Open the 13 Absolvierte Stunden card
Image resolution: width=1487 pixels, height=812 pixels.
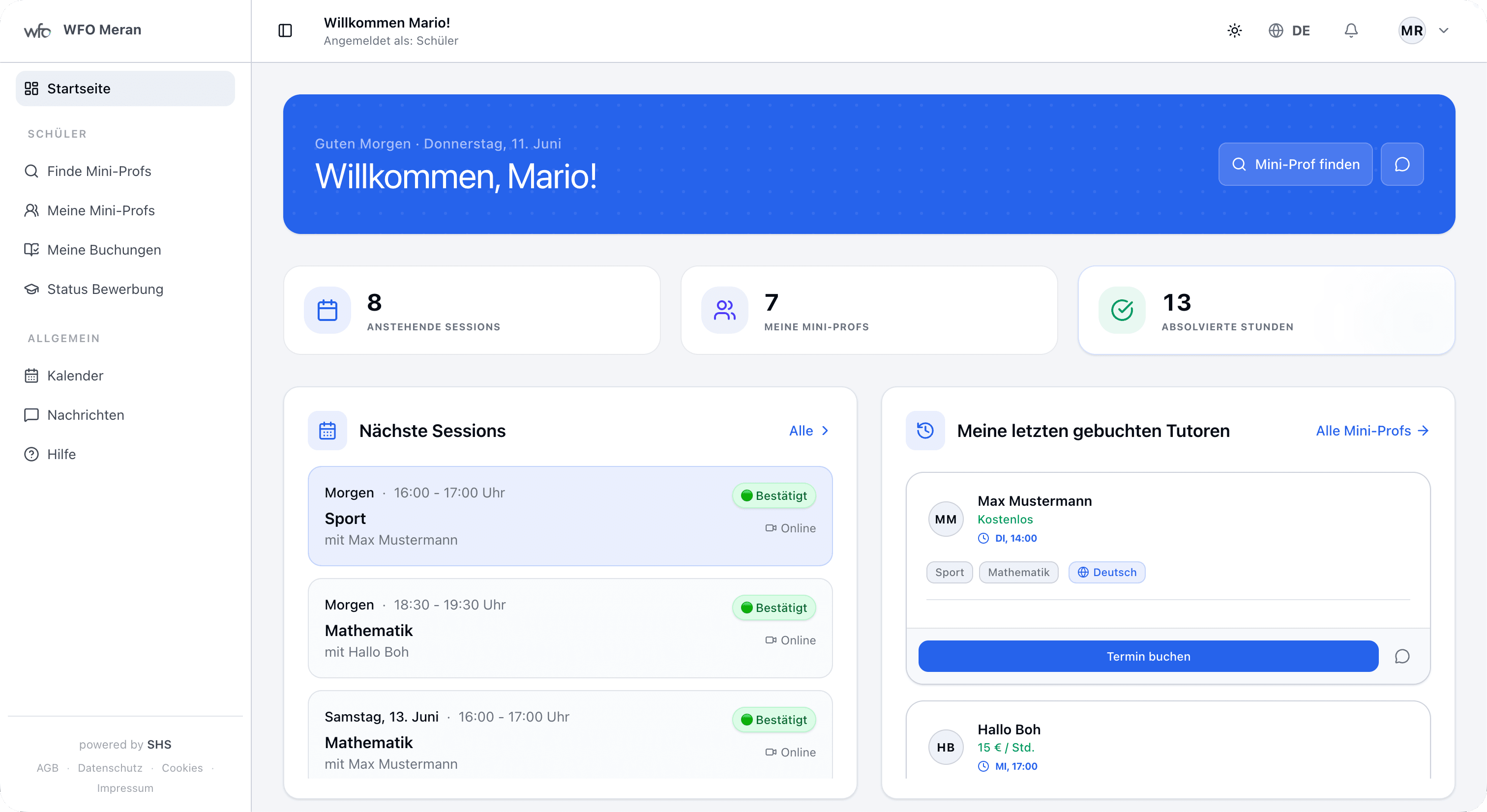point(1266,310)
